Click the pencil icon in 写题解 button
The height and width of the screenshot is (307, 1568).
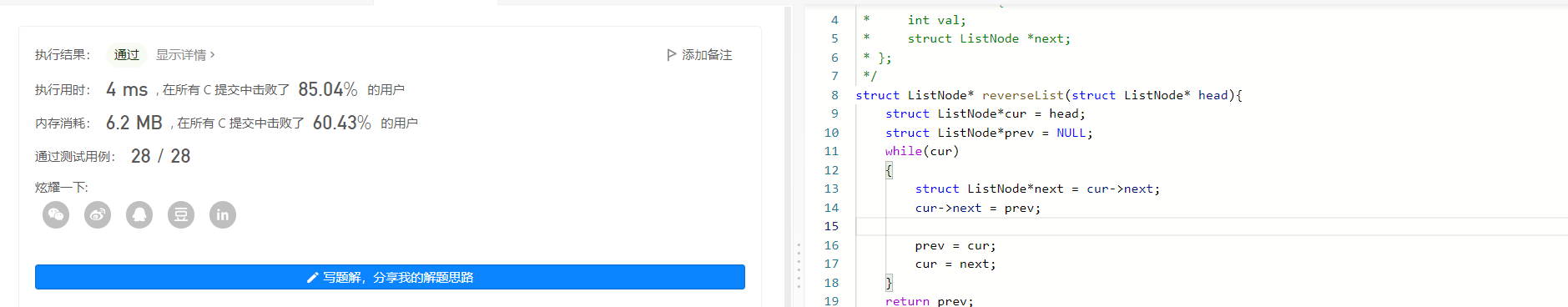313,278
